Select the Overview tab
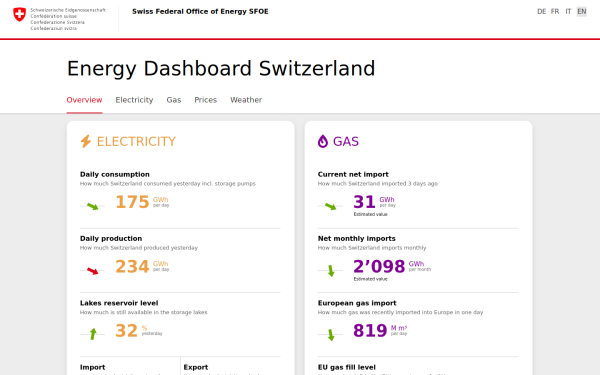 pos(84,100)
